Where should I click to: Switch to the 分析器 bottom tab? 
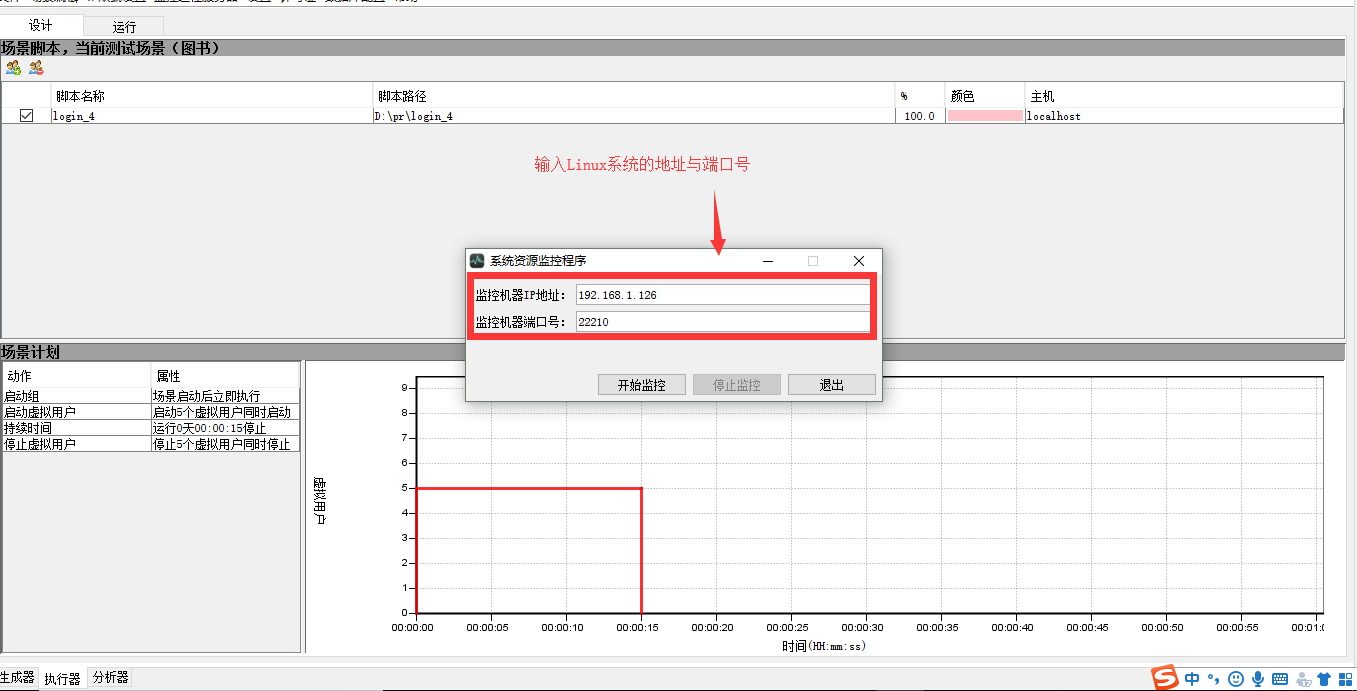coord(110,678)
